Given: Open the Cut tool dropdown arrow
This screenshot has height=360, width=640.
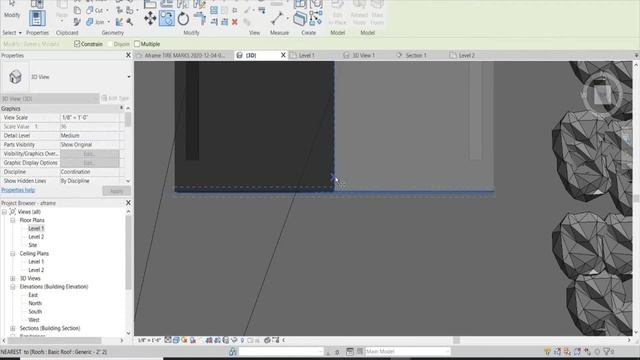Looking at the screenshot, I should pyautogui.click(x=107, y=10).
